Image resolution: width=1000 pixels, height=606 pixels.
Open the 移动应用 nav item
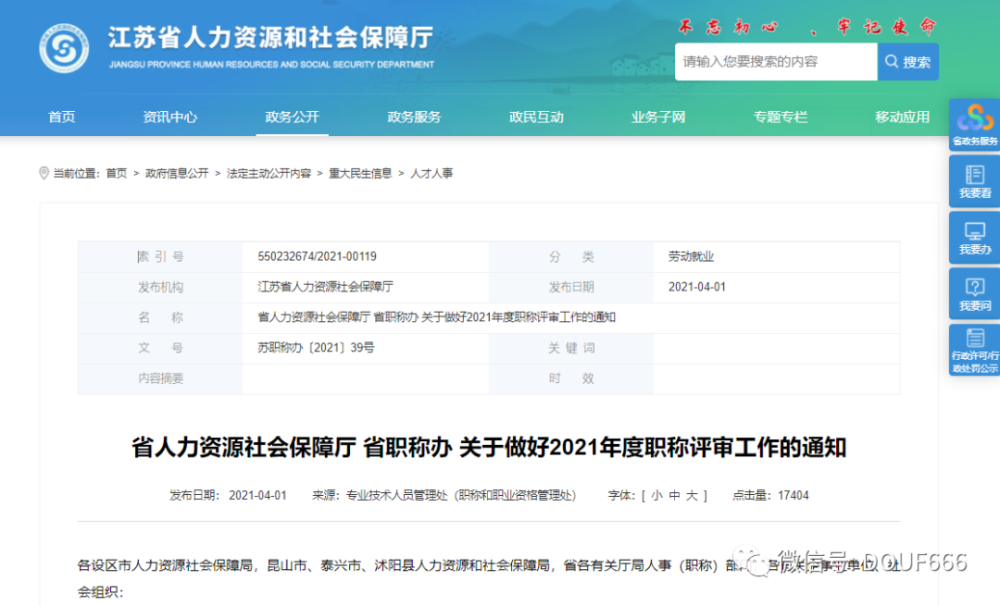point(902,117)
